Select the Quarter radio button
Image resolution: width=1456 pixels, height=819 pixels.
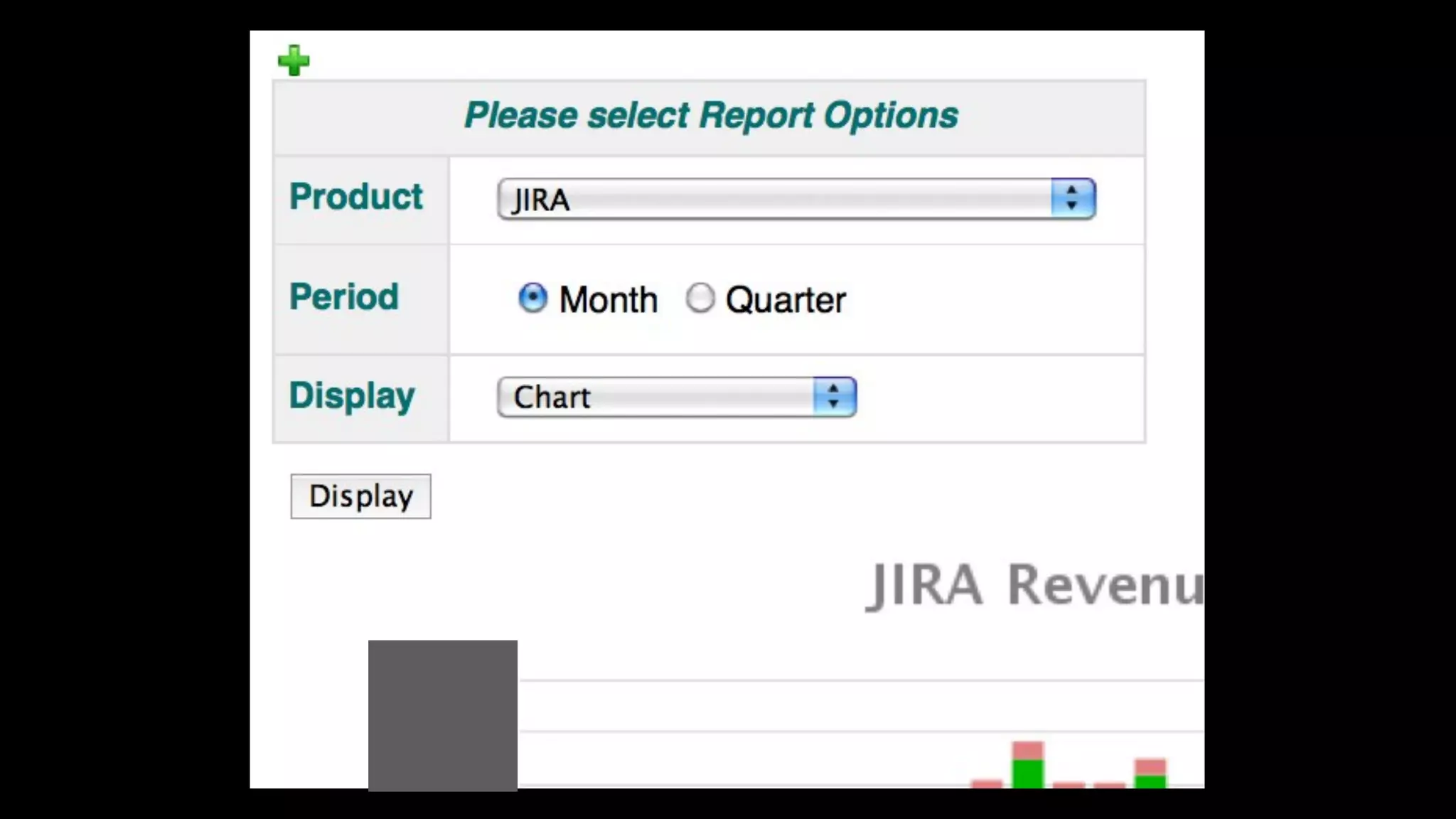pyautogui.click(x=700, y=298)
